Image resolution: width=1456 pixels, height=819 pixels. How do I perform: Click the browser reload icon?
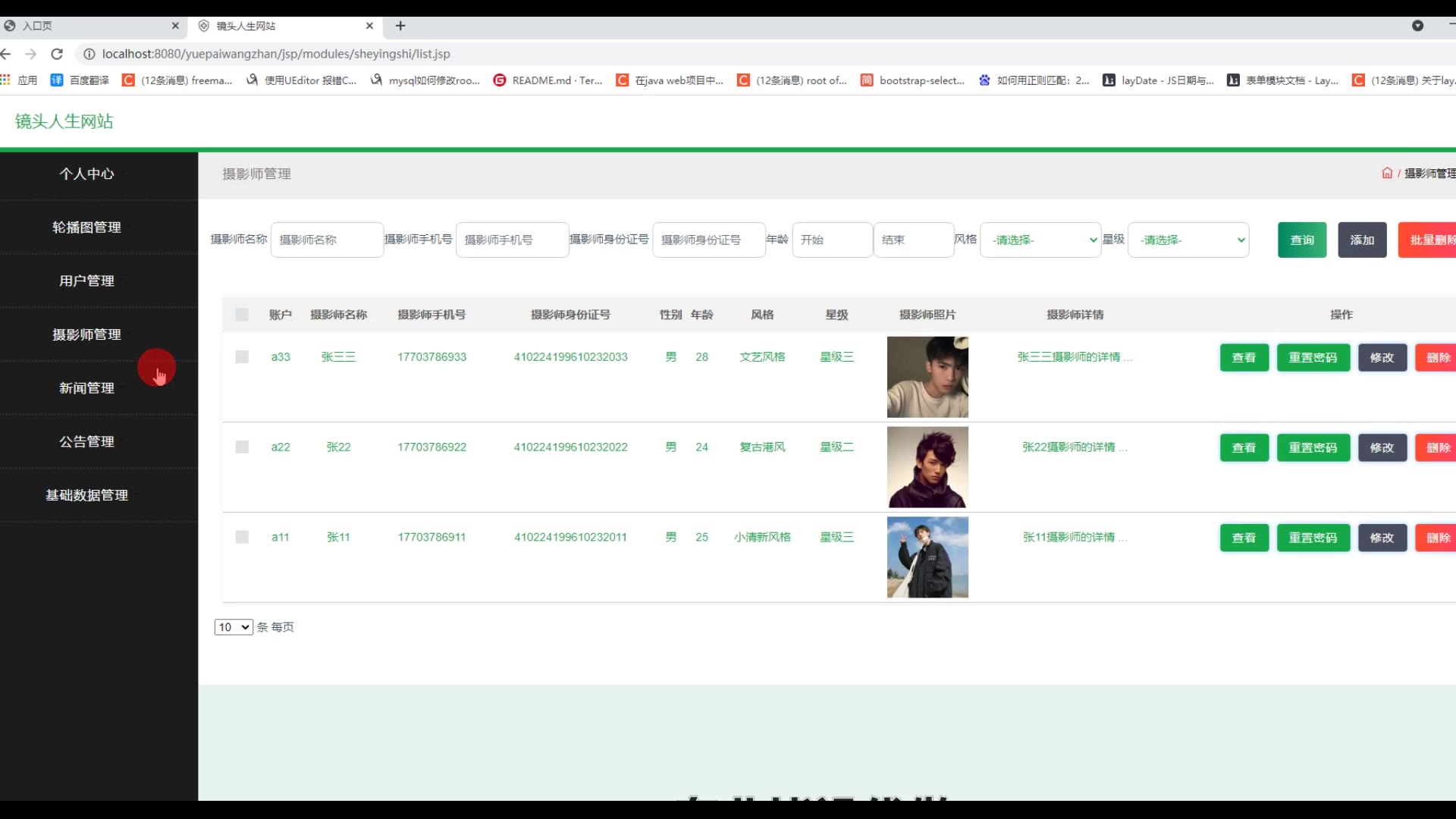[57, 54]
